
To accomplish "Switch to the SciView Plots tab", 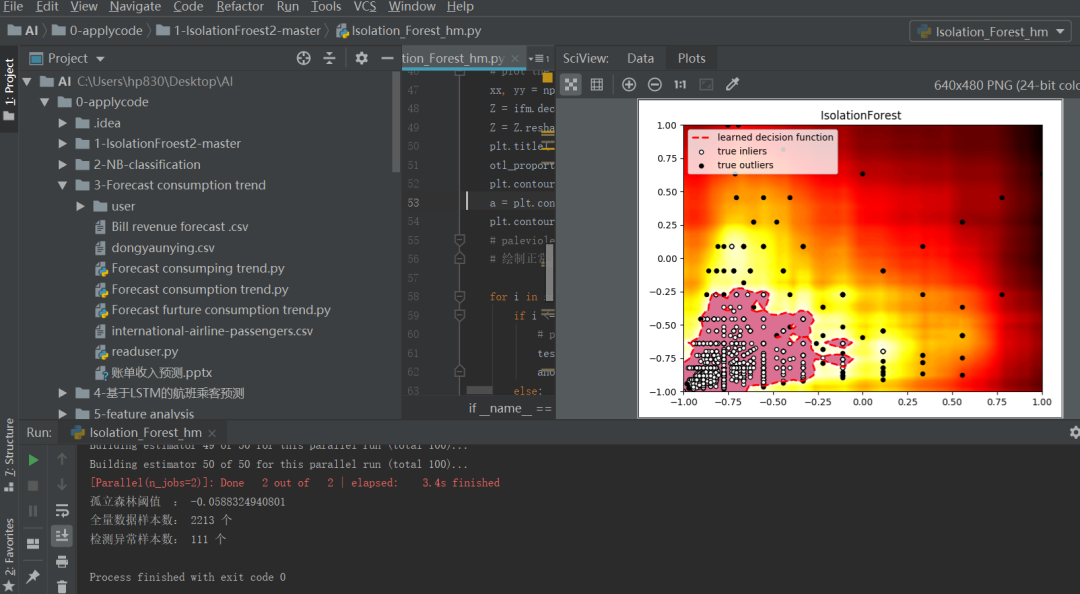I will pyautogui.click(x=692, y=59).
